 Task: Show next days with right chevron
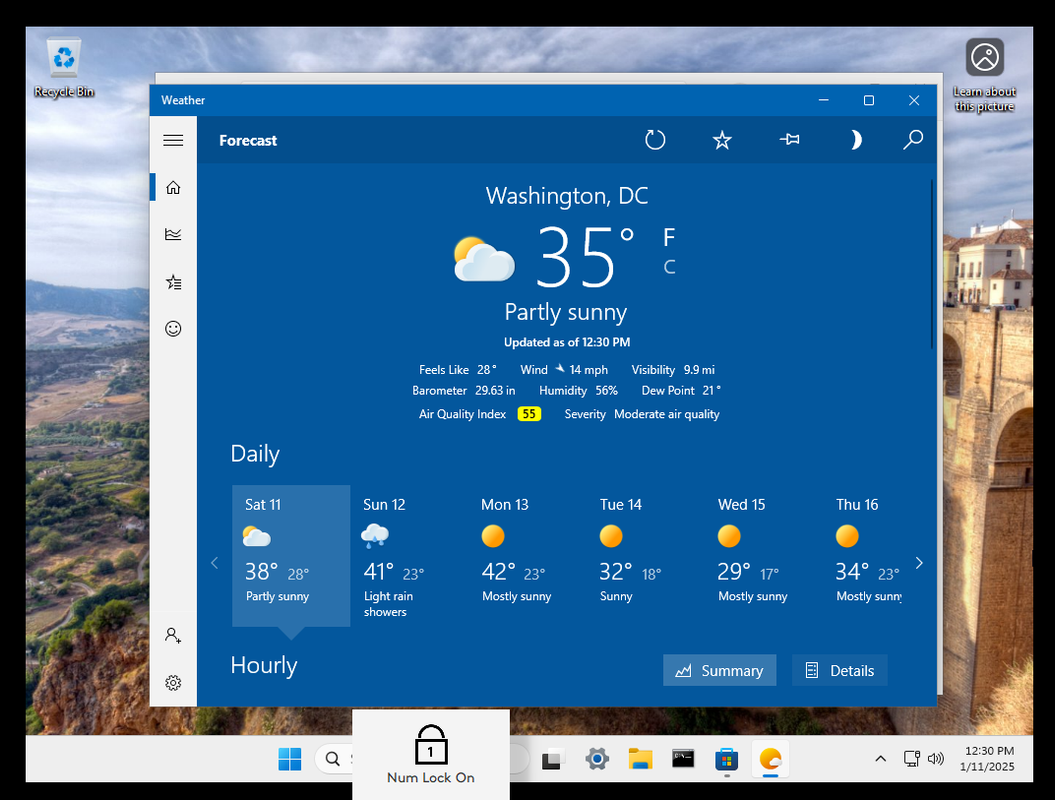point(919,563)
